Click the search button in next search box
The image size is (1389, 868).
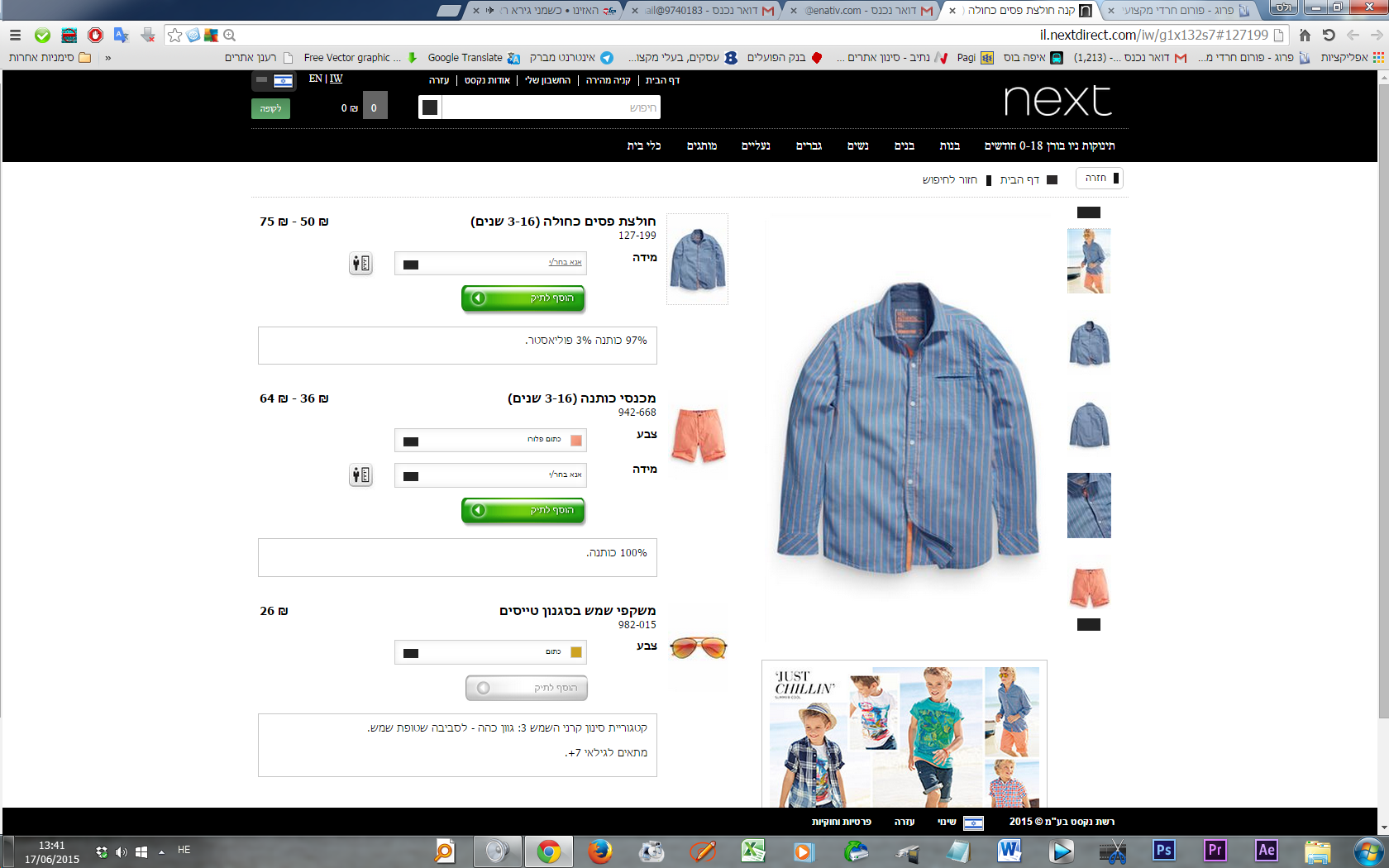[430, 107]
